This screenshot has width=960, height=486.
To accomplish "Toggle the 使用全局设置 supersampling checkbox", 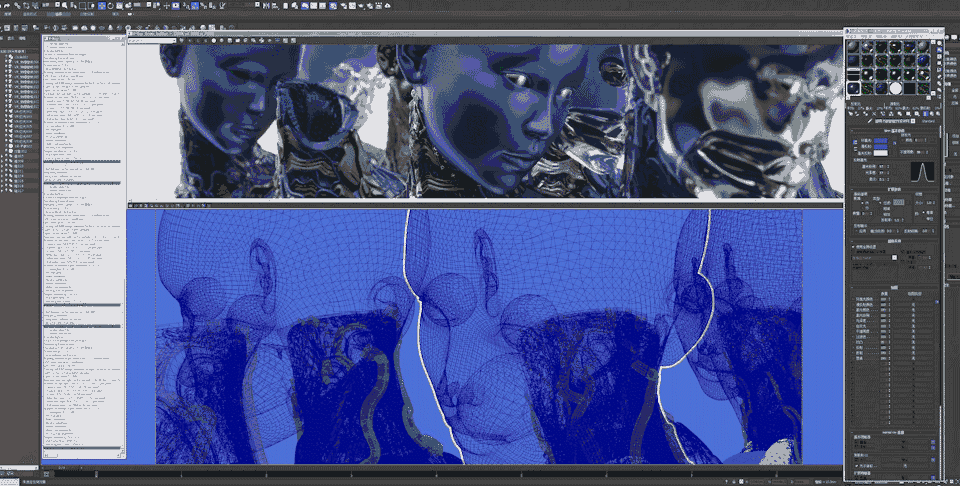I will coord(853,247).
